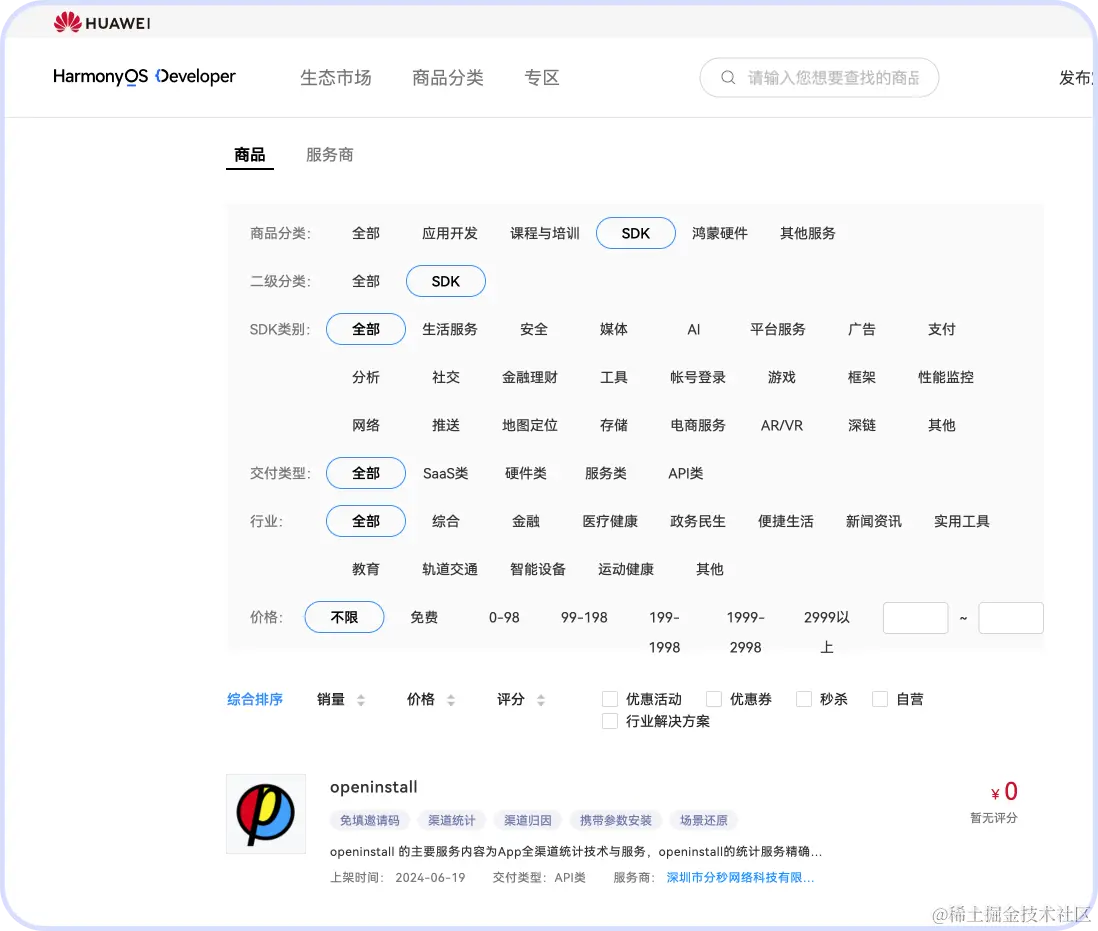The height and width of the screenshot is (931, 1098).
Task: Click the search magnifier icon
Action: tap(728, 78)
